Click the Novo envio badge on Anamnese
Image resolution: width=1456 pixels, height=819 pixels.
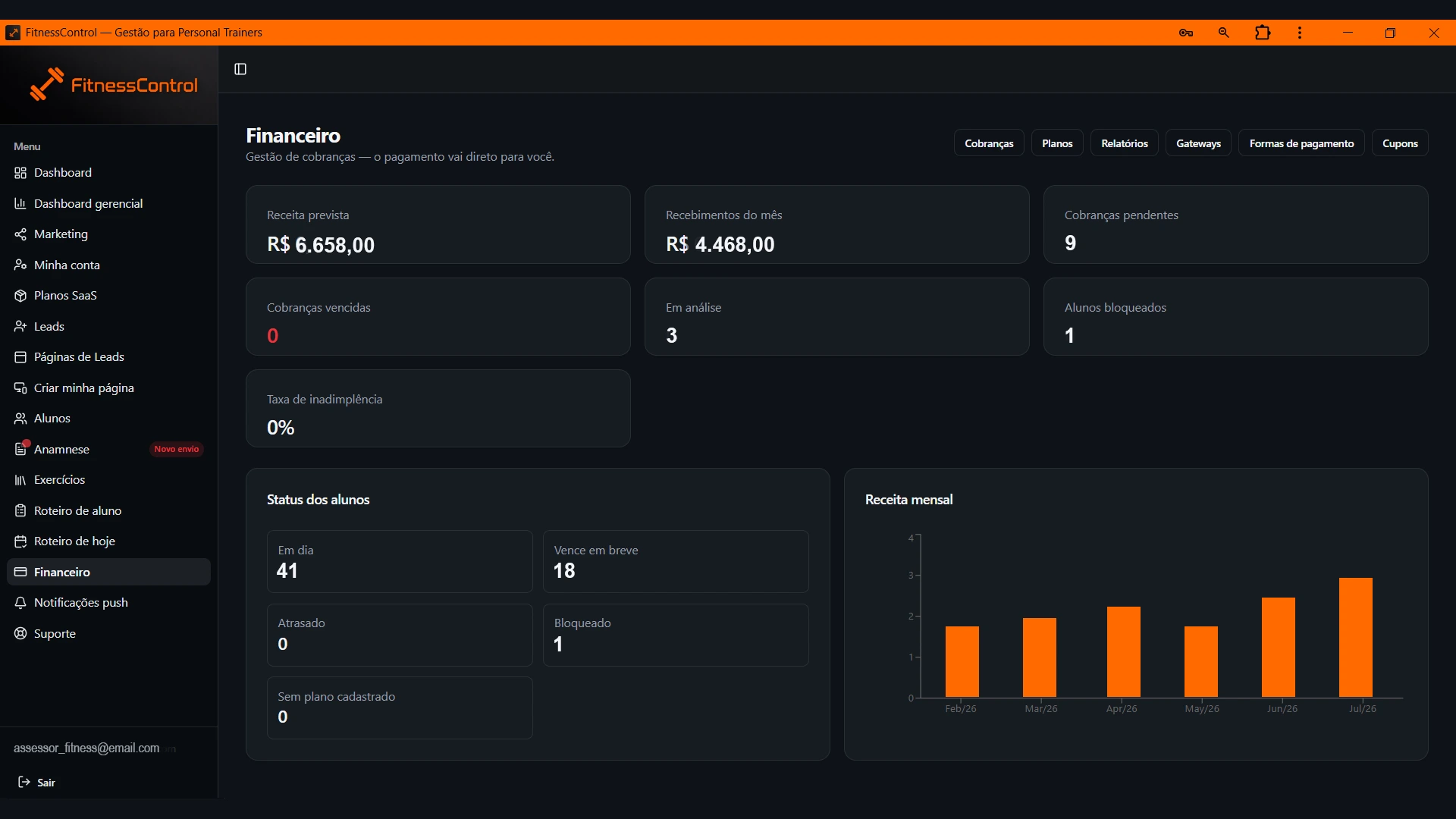(x=176, y=449)
